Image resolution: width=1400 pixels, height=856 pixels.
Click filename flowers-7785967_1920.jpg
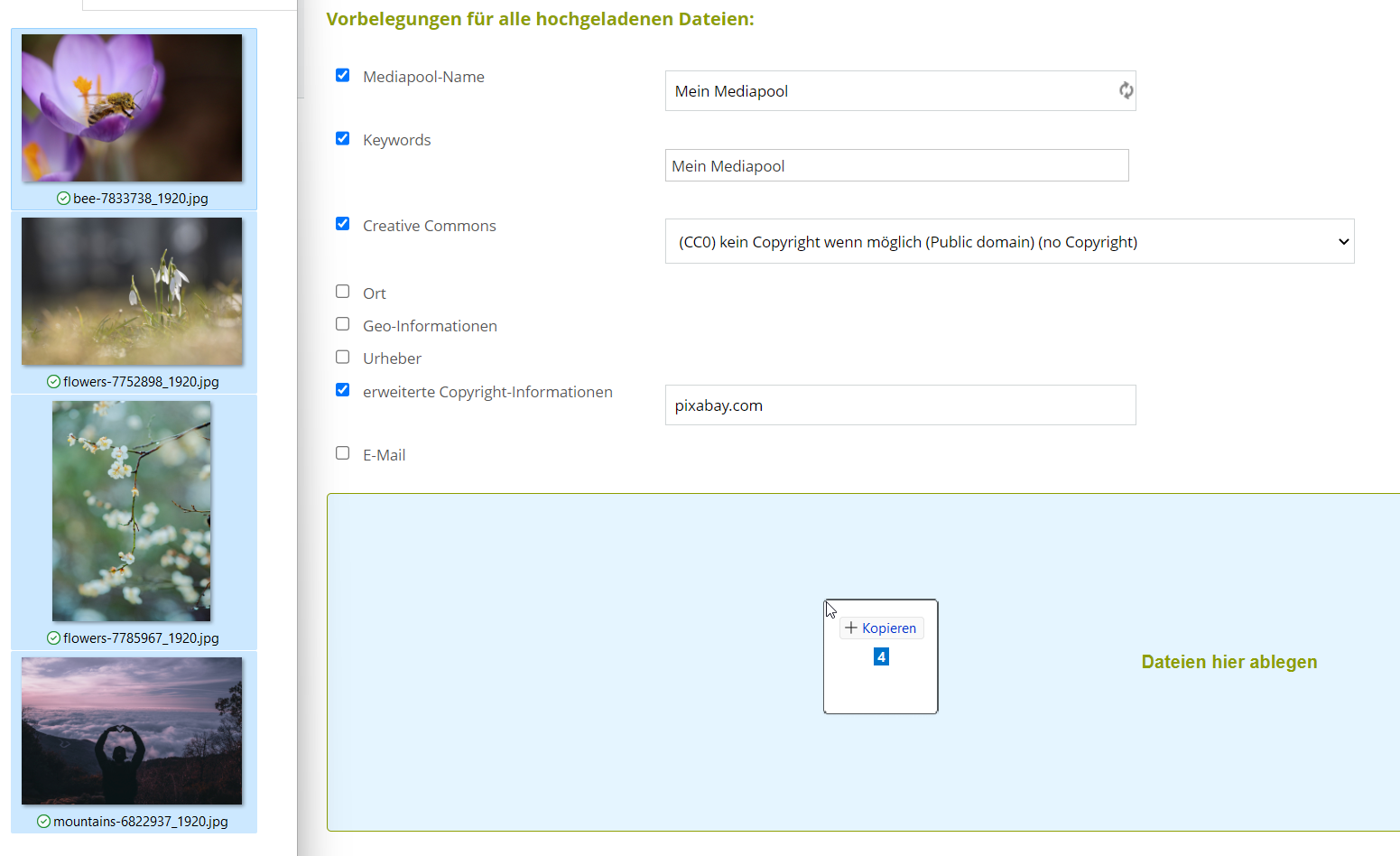[x=141, y=638]
